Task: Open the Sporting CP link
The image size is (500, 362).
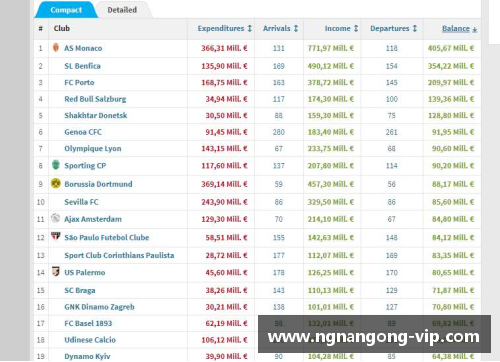Action: coord(85,166)
